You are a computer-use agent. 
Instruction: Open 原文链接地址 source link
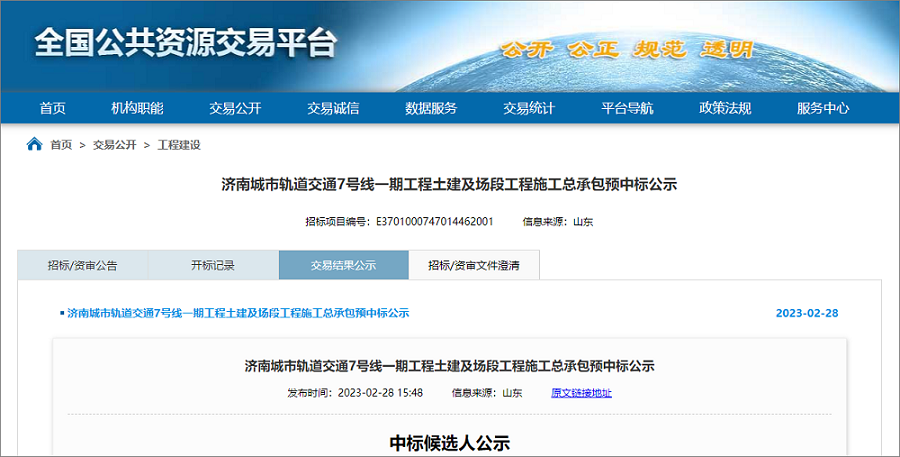click(x=581, y=393)
